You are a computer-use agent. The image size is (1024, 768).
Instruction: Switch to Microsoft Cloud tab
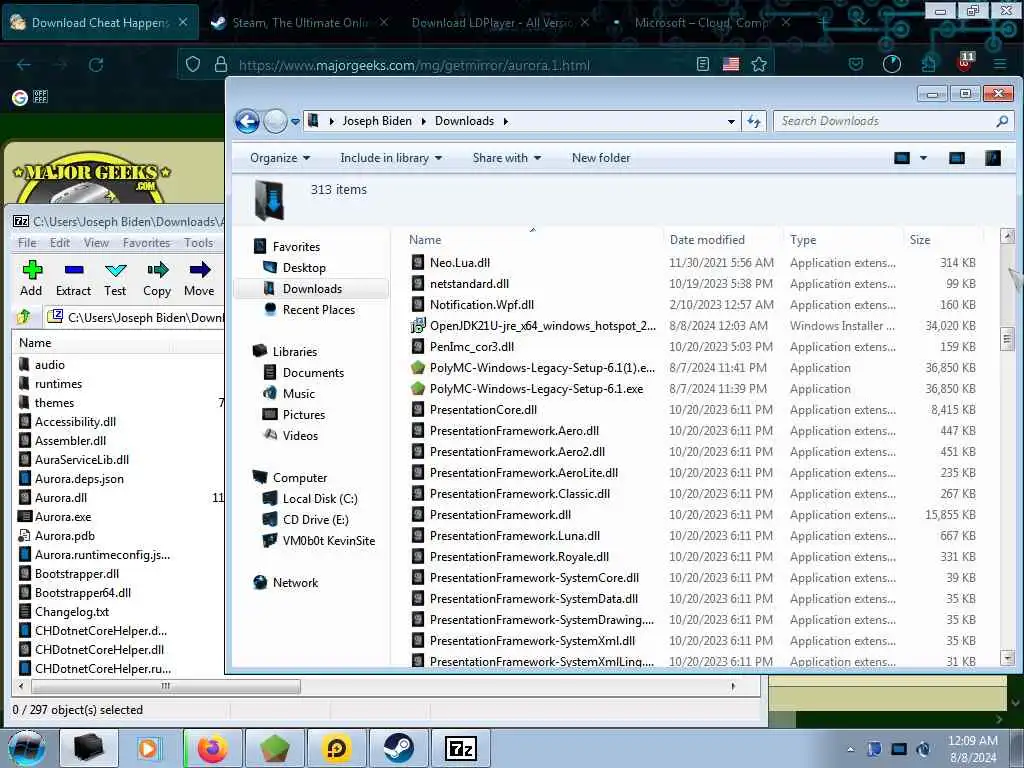coord(702,22)
